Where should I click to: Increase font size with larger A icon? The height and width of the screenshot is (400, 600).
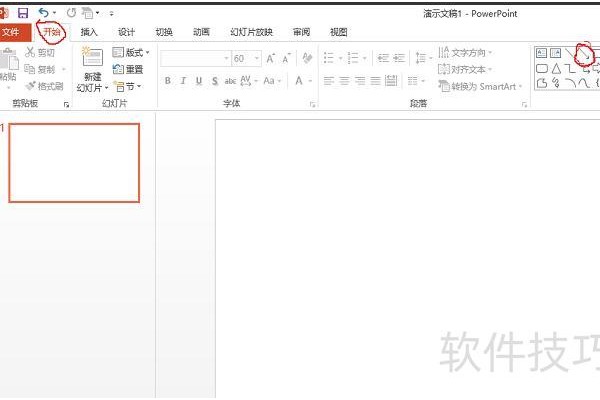tap(270, 59)
